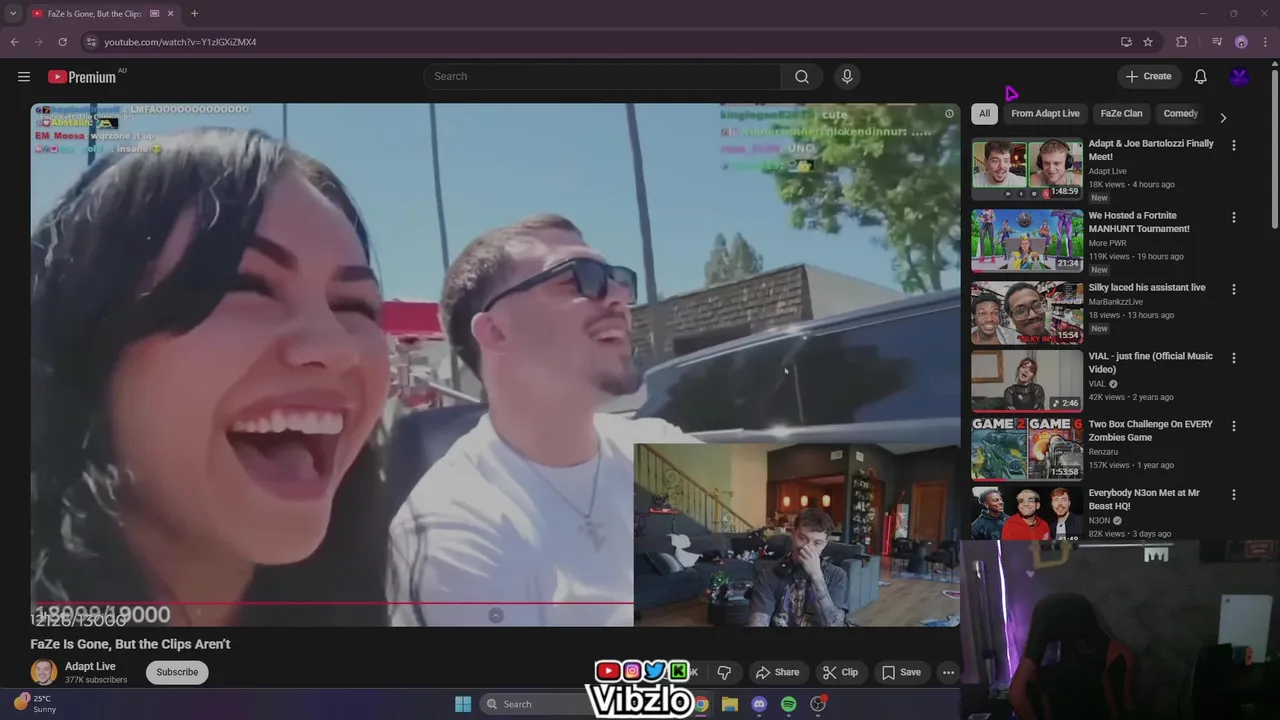
Task: Open Adapt & Joe Bartolozzi video thumbnail
Action: [x=1027, y=169]
